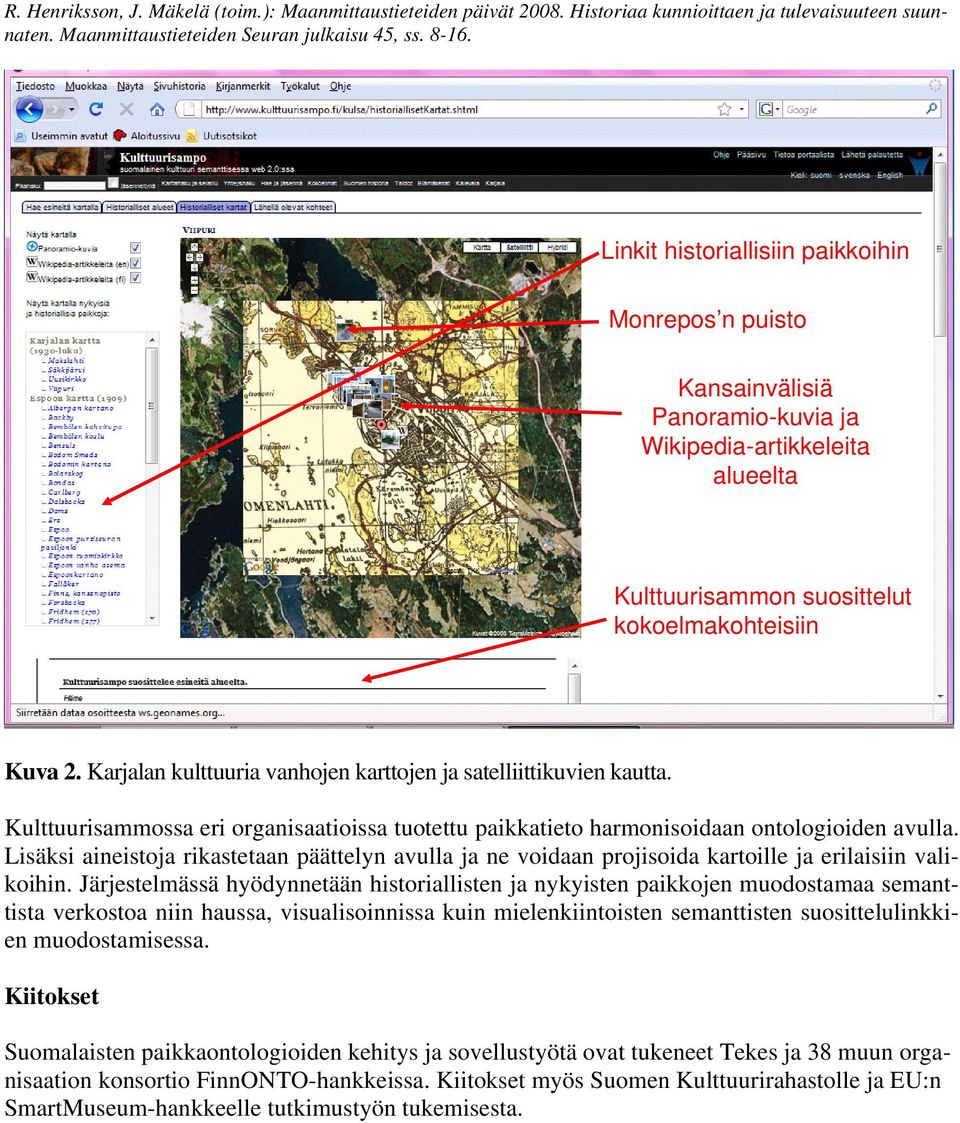Pan map left with arrow control

(x=189, y=256)
